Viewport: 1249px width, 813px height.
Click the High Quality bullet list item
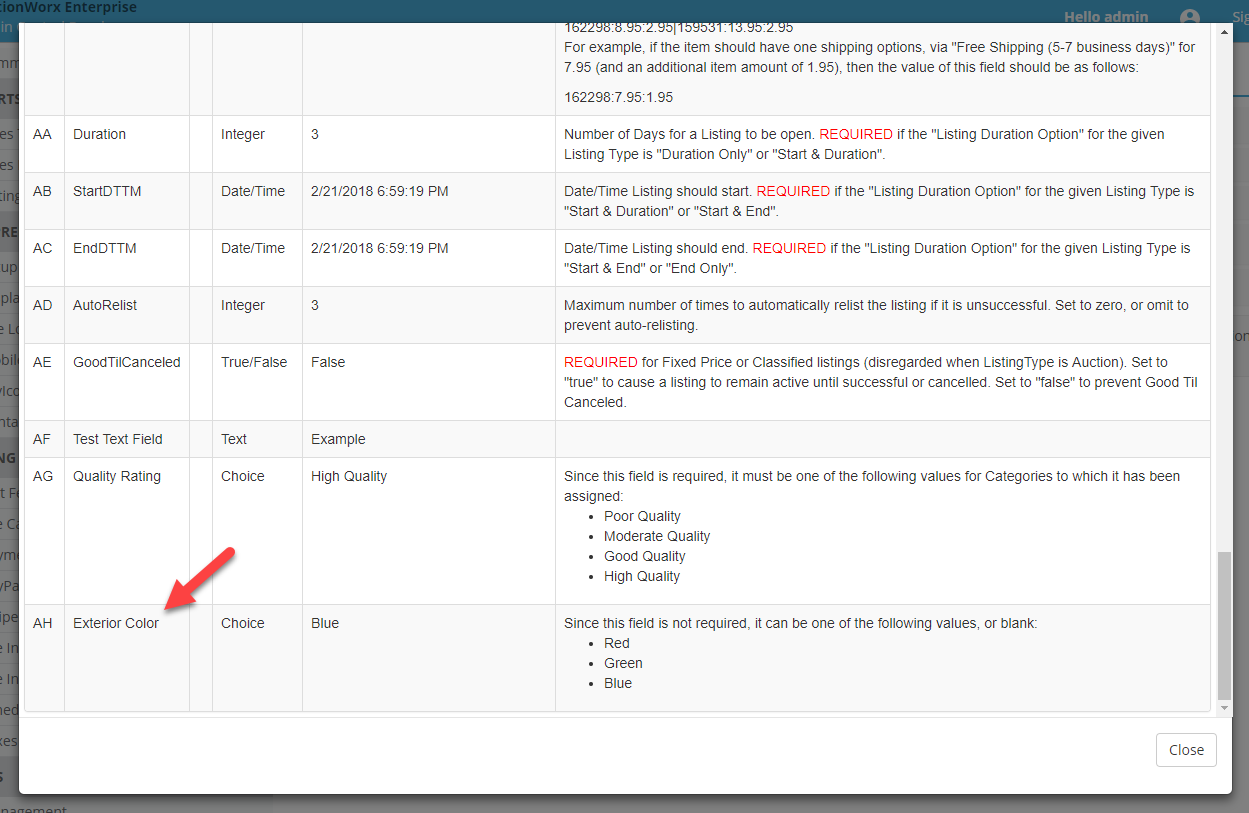[641, 575]
